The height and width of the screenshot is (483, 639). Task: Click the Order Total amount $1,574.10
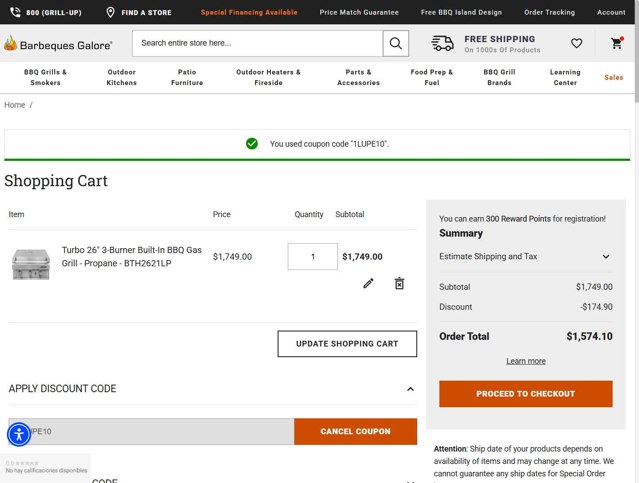click(x=589, y=336)
